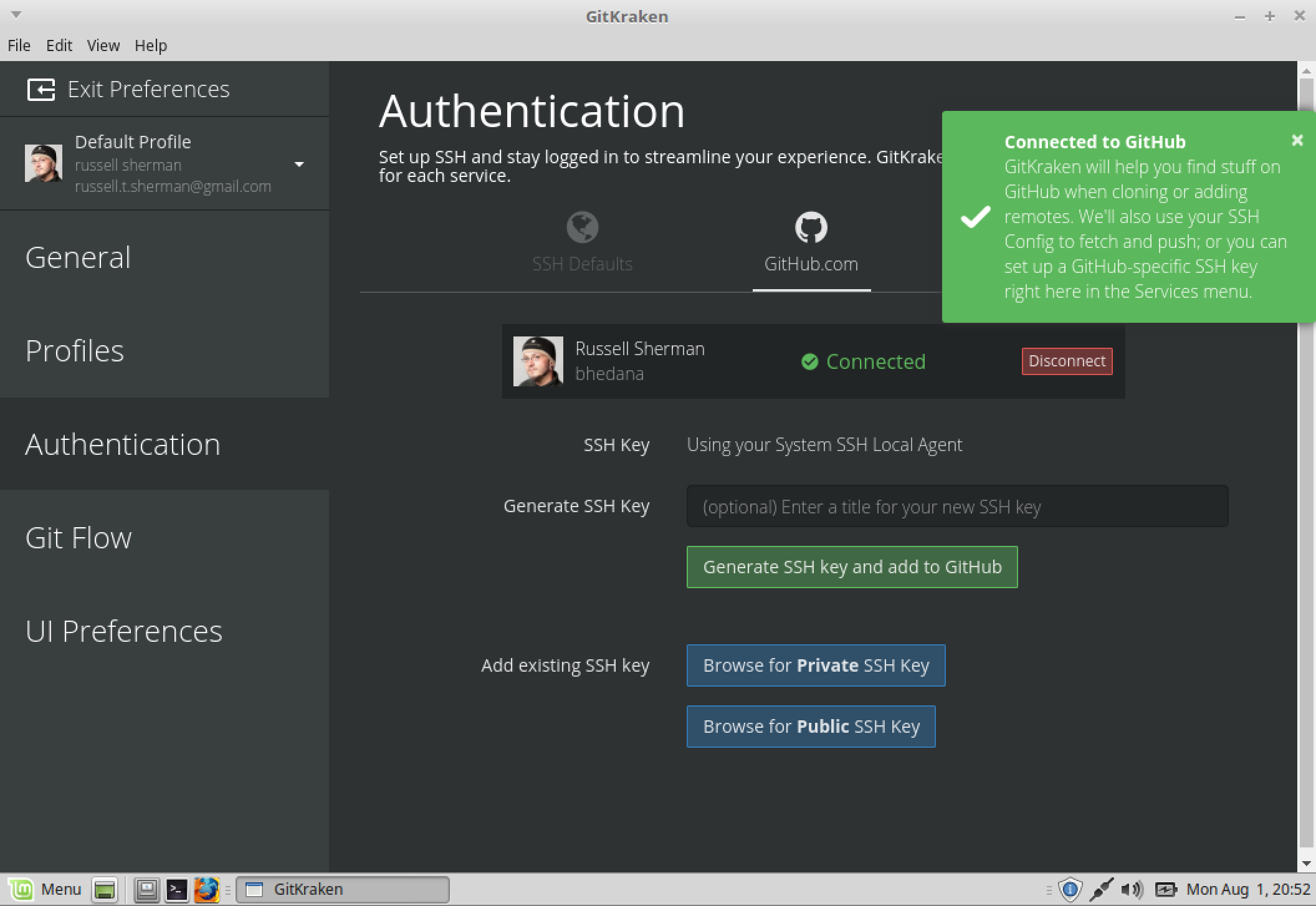
Task: Open the File menu
Action: coord(19,45)
